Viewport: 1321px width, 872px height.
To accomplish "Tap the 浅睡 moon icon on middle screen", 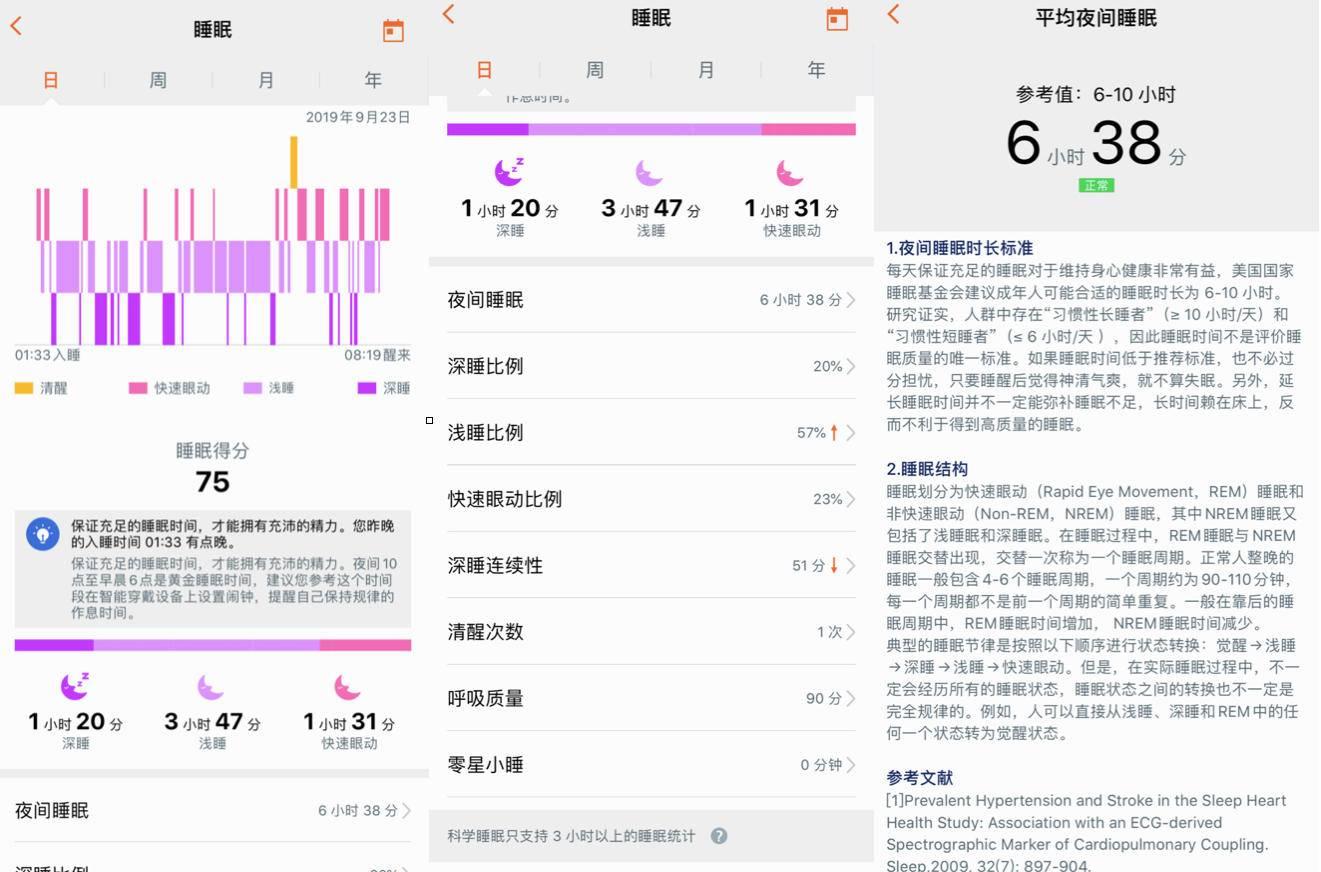I will 649,173.
